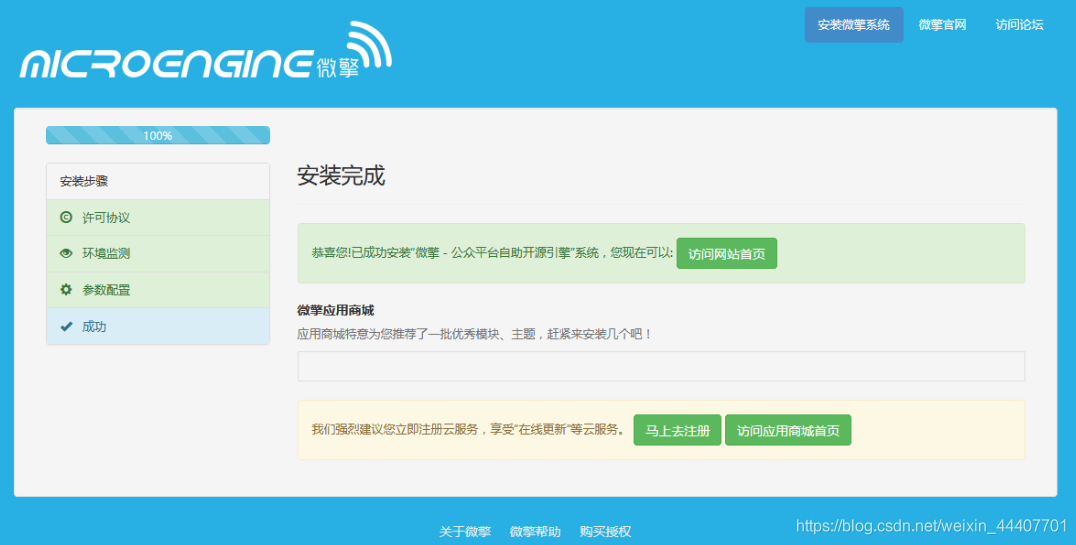Click the copyright icon beside 许可协议

point(66,218)
